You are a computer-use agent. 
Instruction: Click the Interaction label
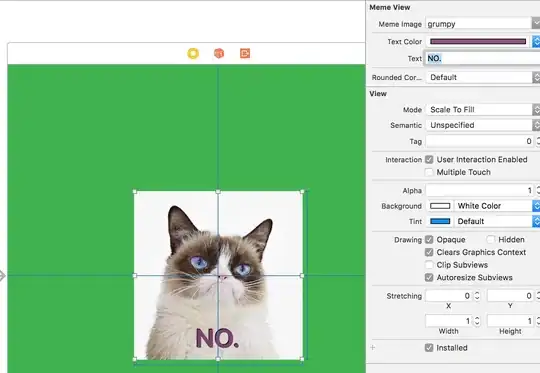click(403, 160)
